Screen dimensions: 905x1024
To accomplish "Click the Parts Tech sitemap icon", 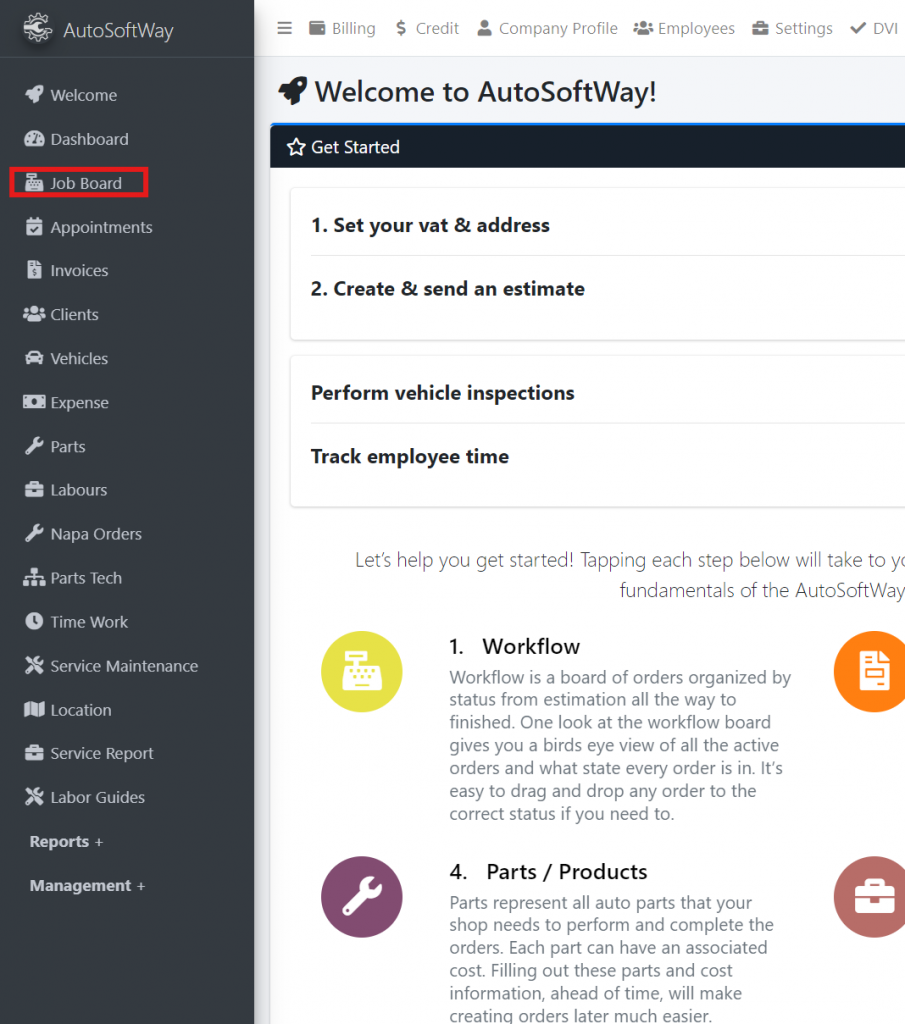I will coord(34,577).
